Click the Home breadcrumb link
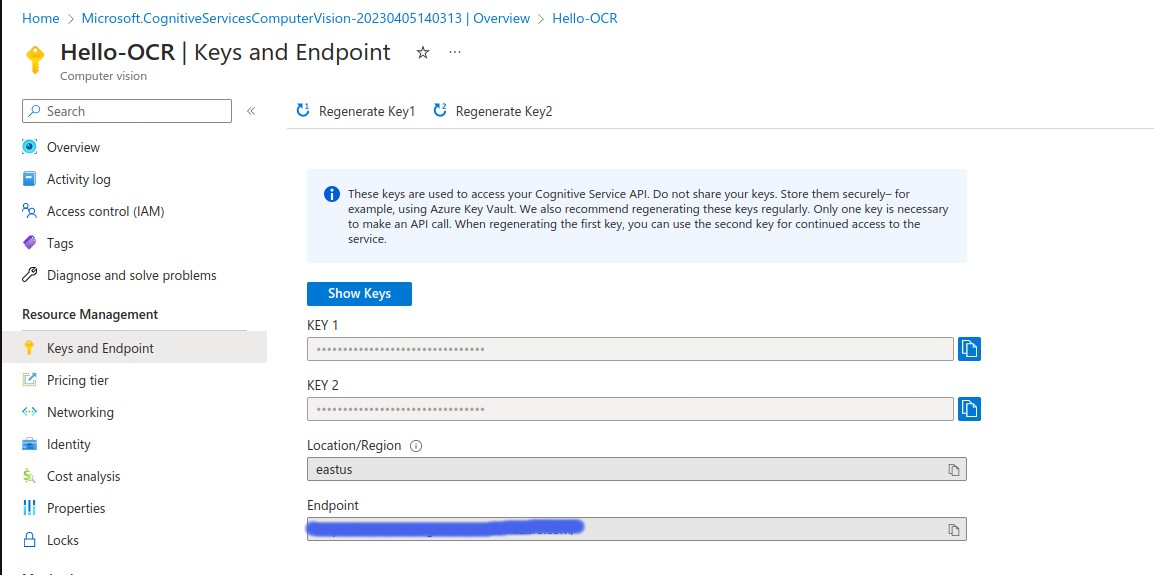The image size is (1154, 575). 40,18
